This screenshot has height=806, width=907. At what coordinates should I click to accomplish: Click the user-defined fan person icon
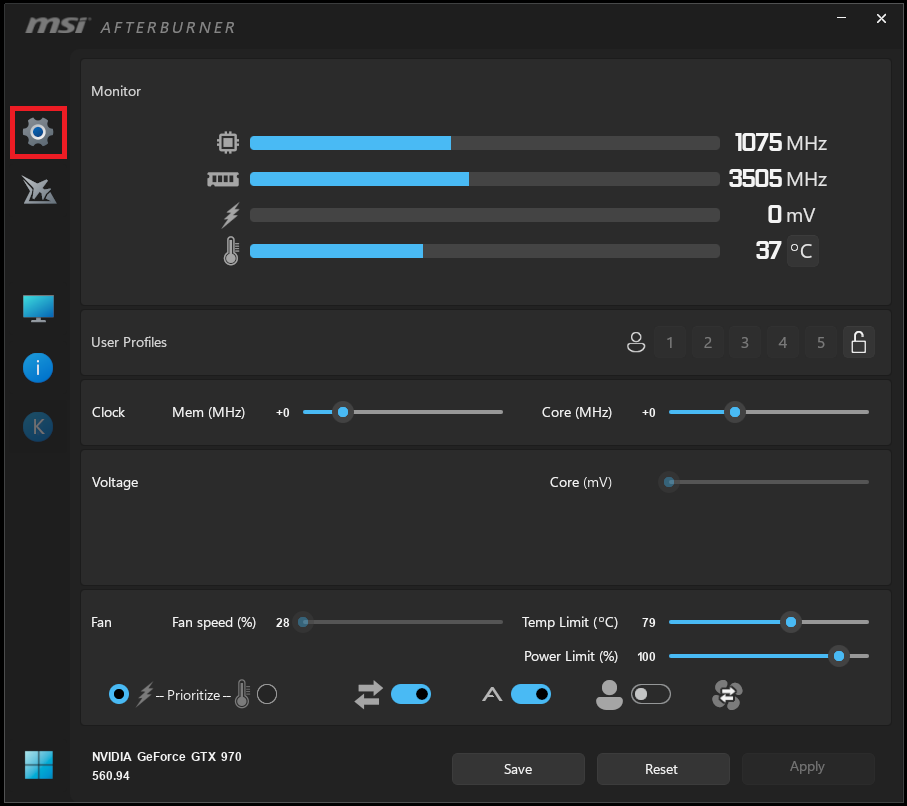(609, 694)
